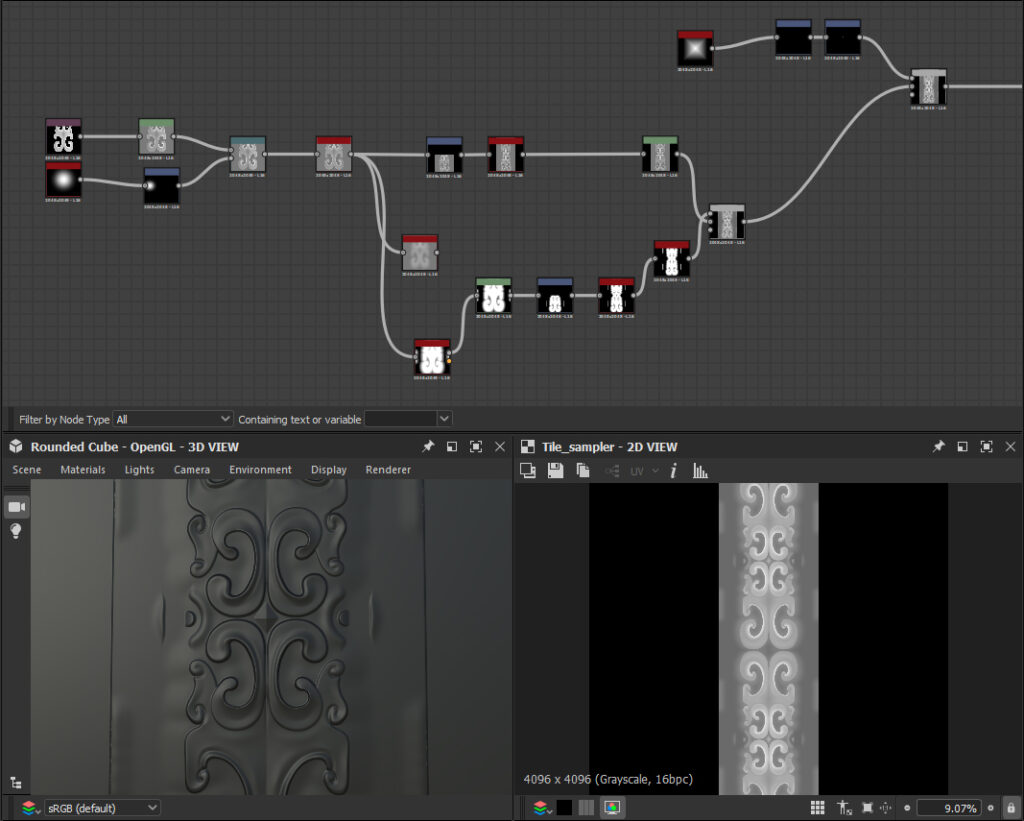Viewport: 1024px width, 821px height.
Task: Toggle the zoom lock padlock in 2D View
Action: click(1011, 807)
